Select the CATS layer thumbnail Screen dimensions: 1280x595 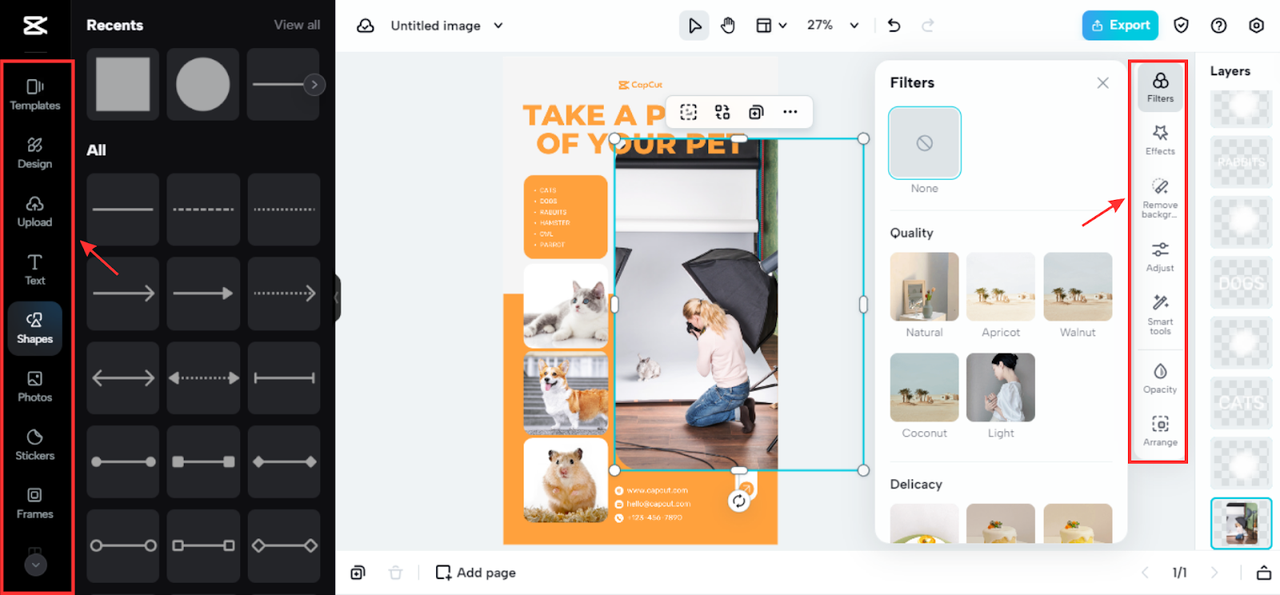(1241, 403)
